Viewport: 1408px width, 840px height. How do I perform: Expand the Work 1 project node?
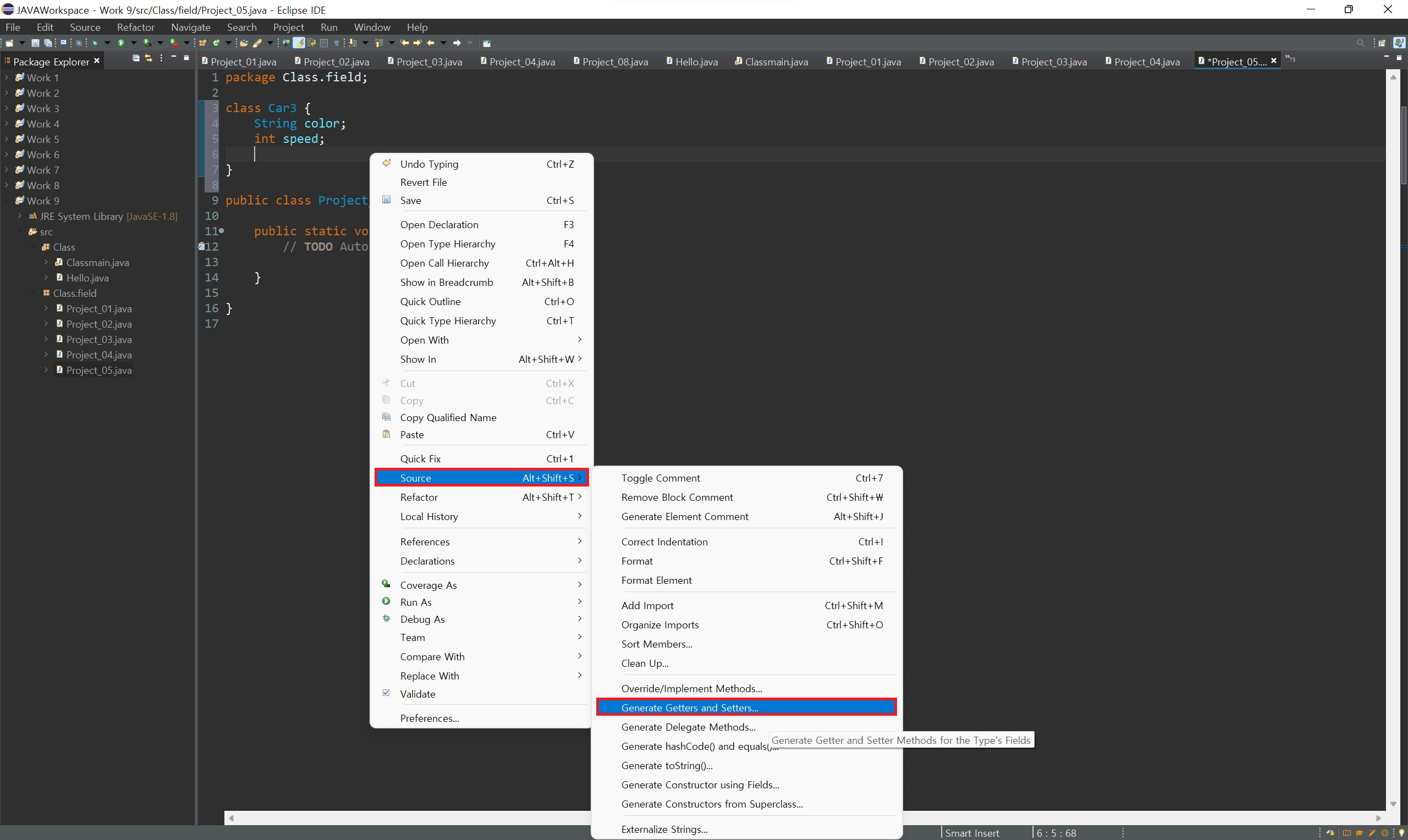tap(6, 78)
